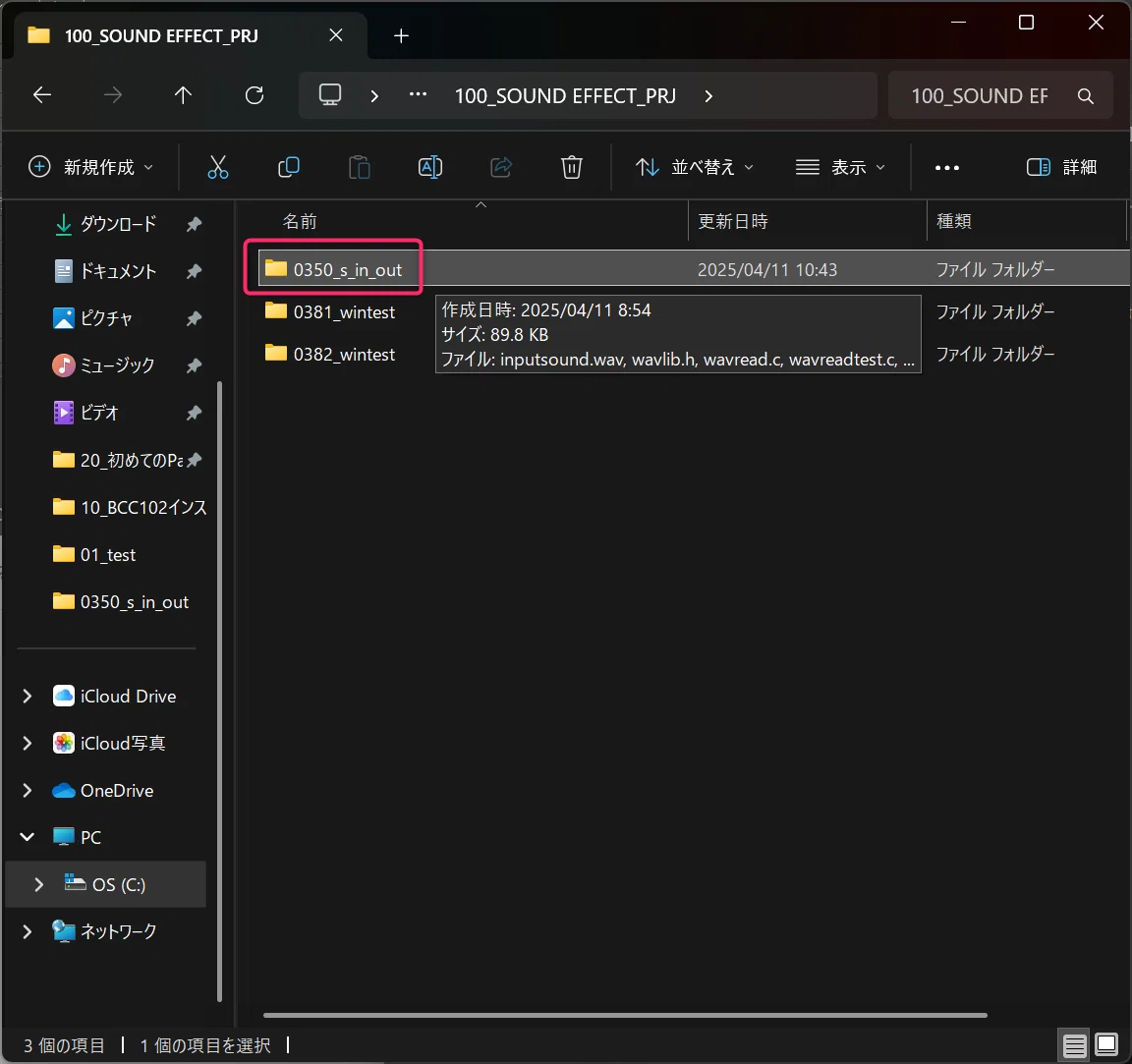Close the 100_SOUND EFFECT_PRJ tab
Image resolution: width=1132 pixels, height=1064 pixels.
point(336,35)
